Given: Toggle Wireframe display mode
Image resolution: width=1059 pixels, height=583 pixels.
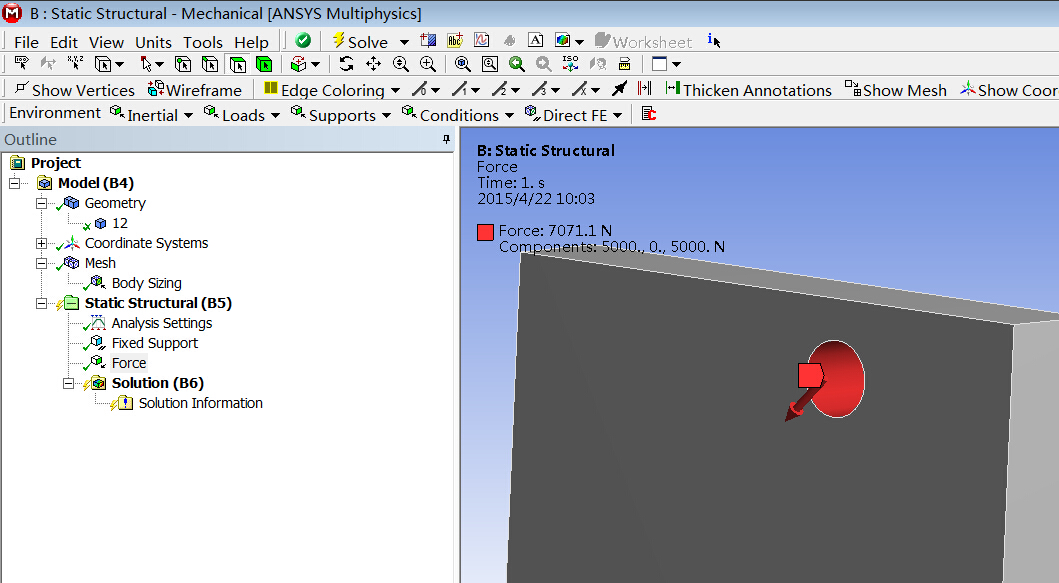Looking at the screenshot, I should tap(195, 90).
